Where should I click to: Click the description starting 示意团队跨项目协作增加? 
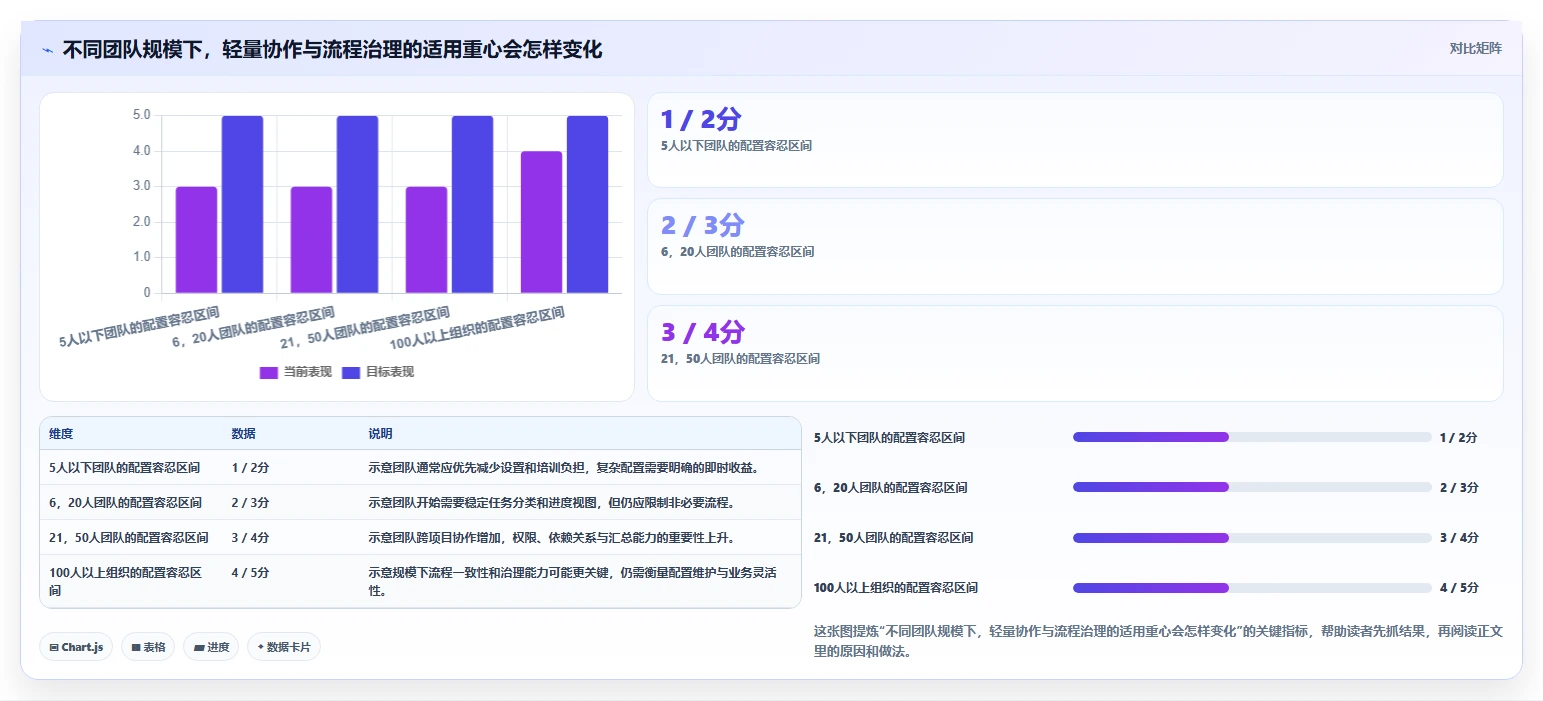pos(553,537)
